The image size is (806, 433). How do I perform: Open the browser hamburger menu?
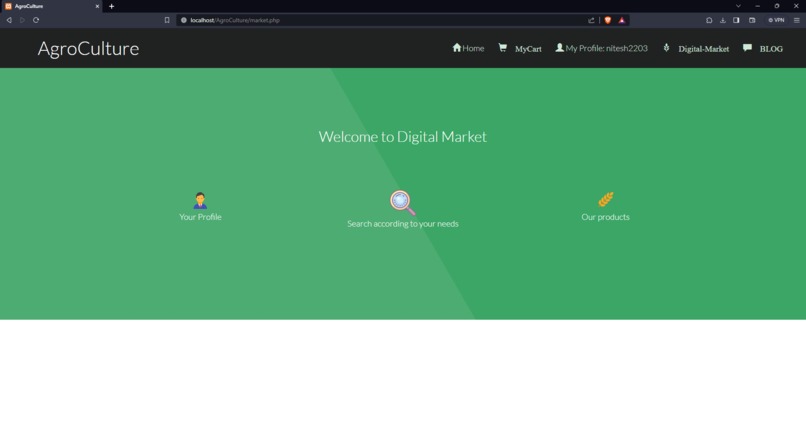[x=797, y=20]
